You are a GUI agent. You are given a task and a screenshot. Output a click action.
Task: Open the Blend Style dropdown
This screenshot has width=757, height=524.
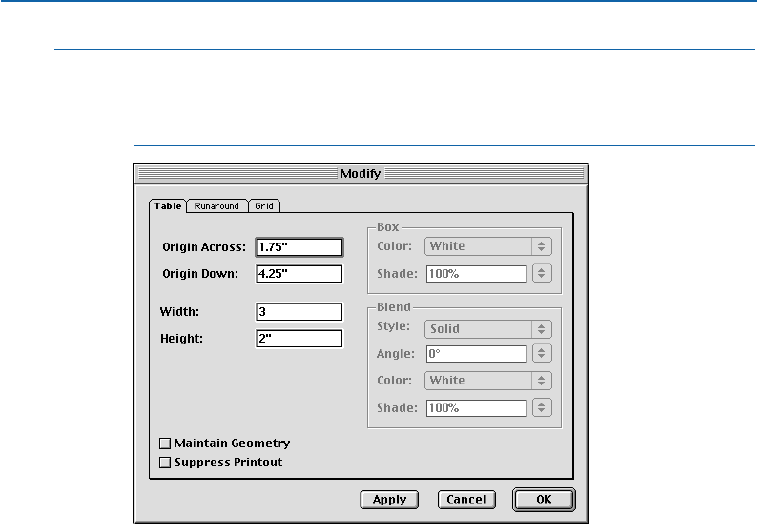click(x=488, y=329)
